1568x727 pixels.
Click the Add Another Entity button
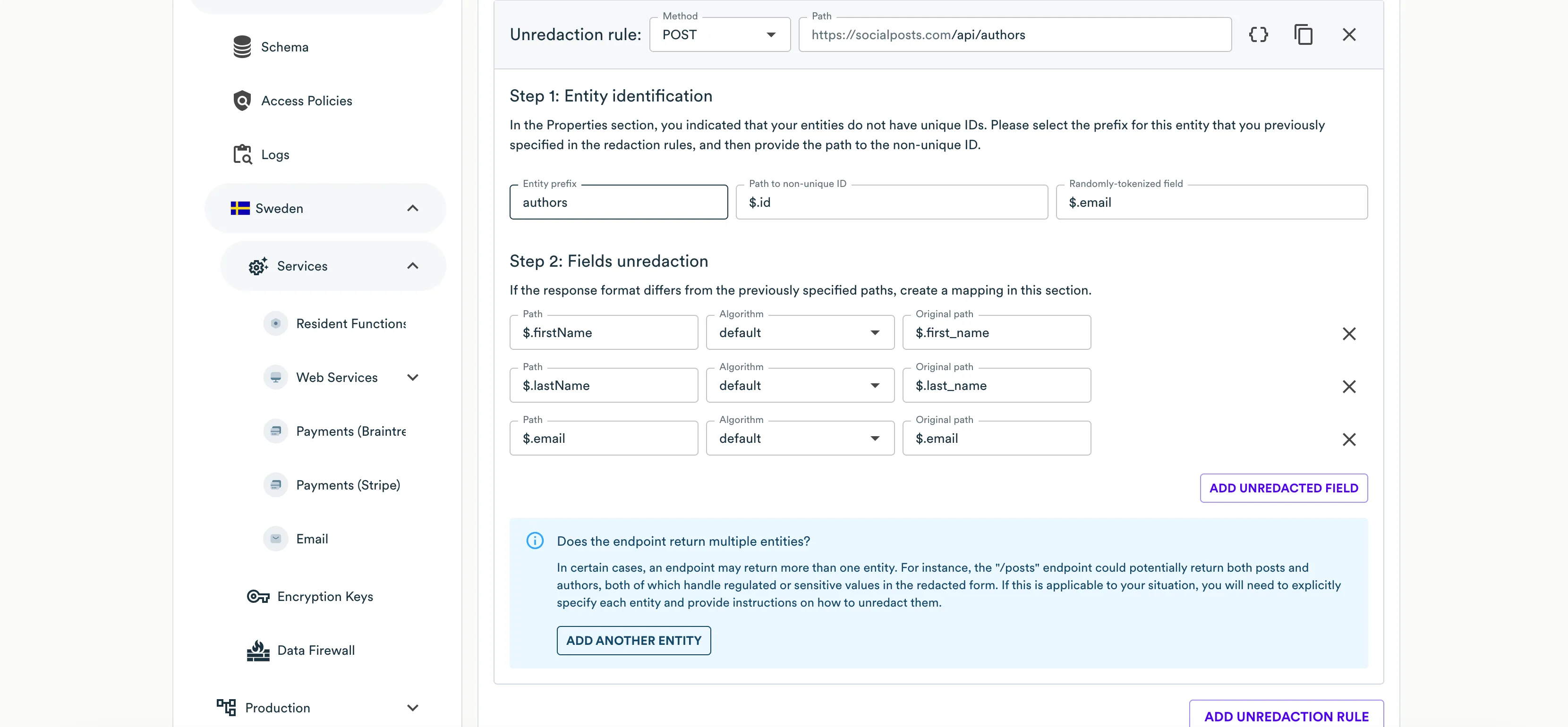(x=634, y=641)
